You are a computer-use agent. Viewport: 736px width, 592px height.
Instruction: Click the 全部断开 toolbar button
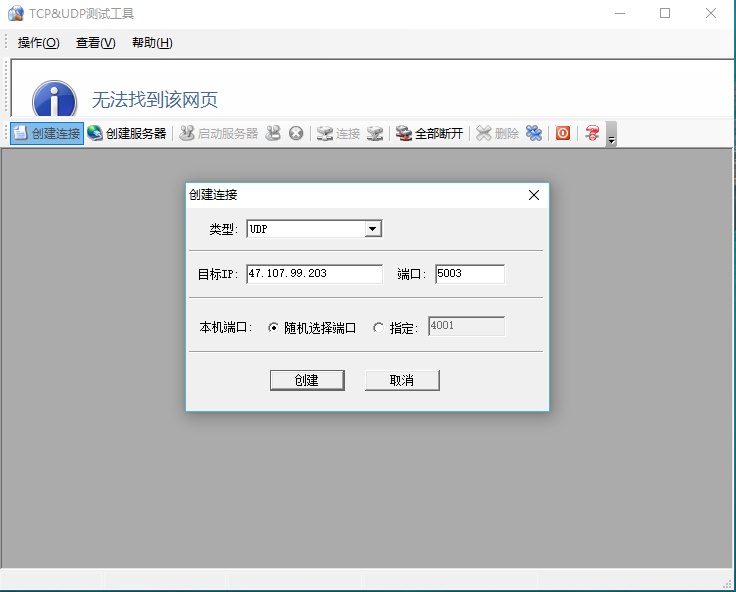click(x=429, y=133)
